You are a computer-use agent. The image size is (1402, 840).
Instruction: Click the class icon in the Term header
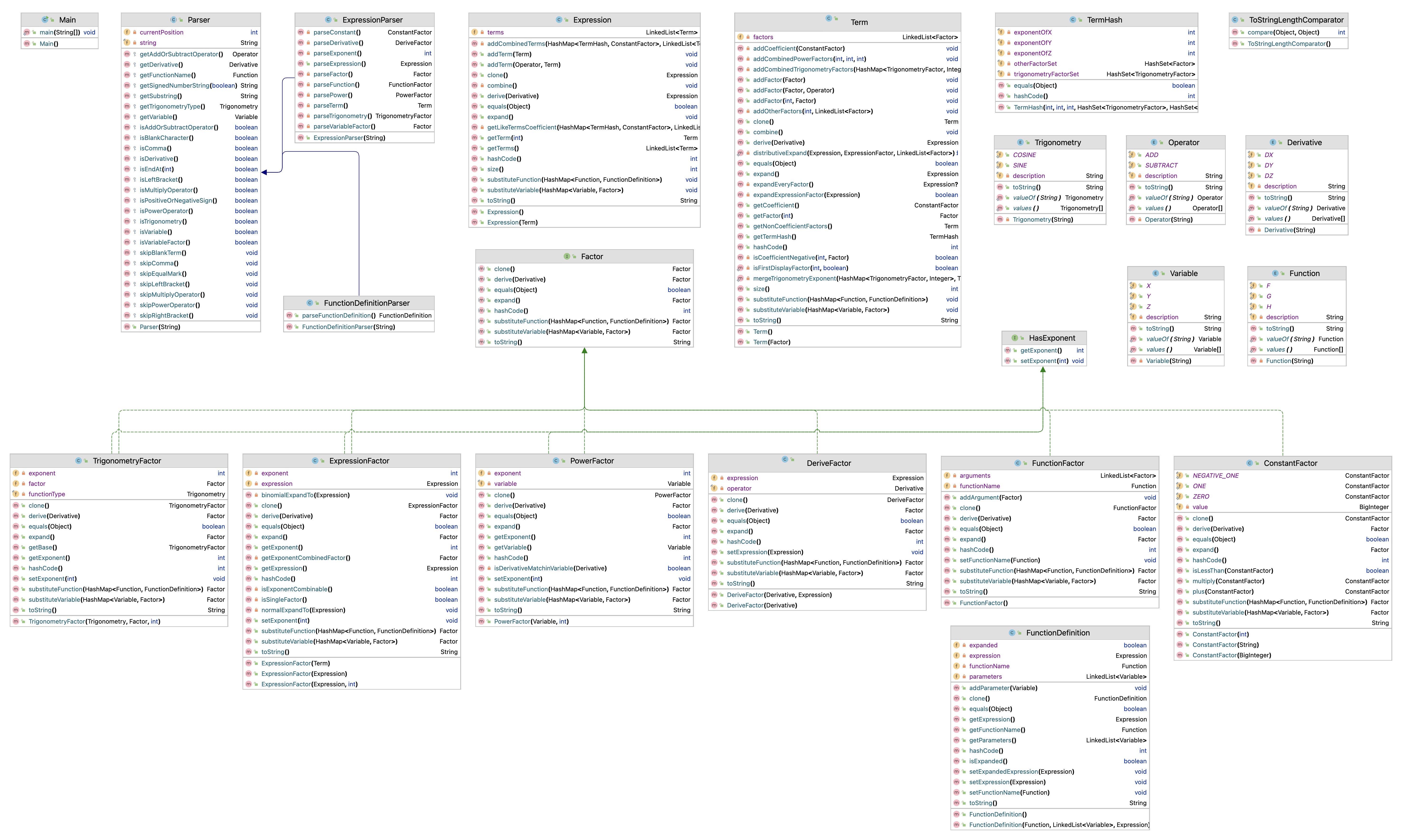829,18
